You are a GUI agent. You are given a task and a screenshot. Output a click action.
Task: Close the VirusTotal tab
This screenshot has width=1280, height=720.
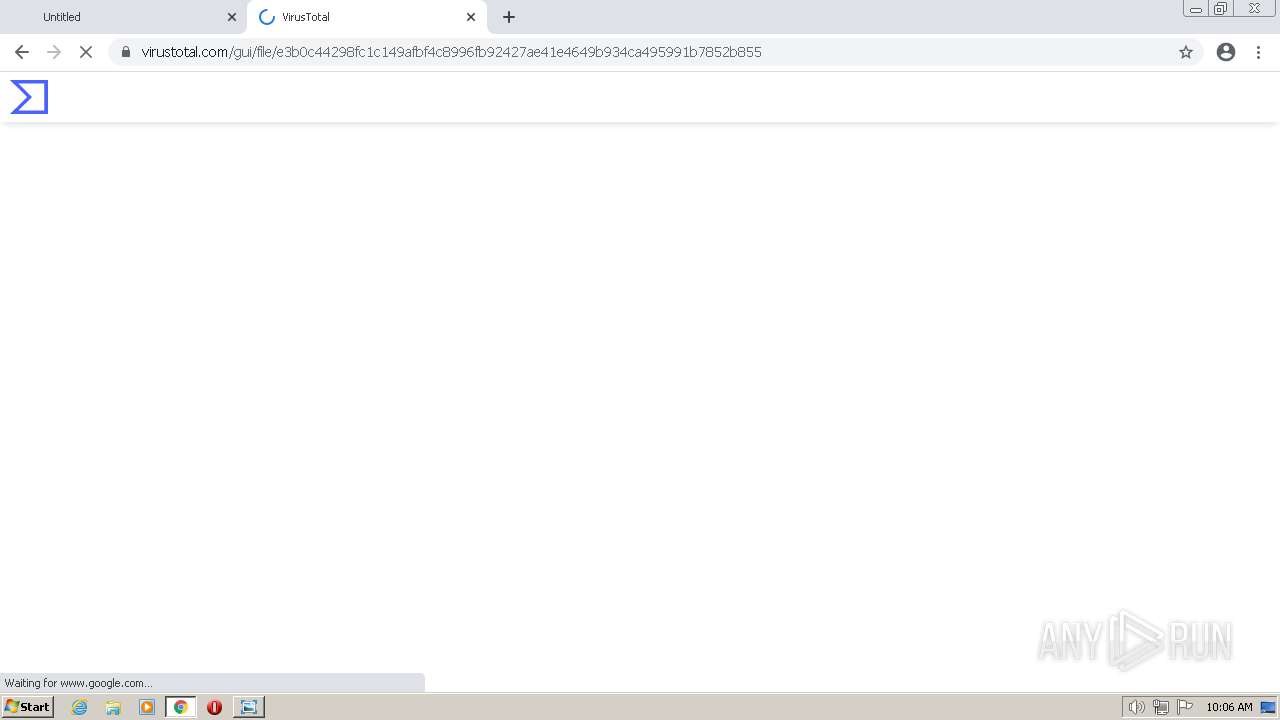point(471,17)
